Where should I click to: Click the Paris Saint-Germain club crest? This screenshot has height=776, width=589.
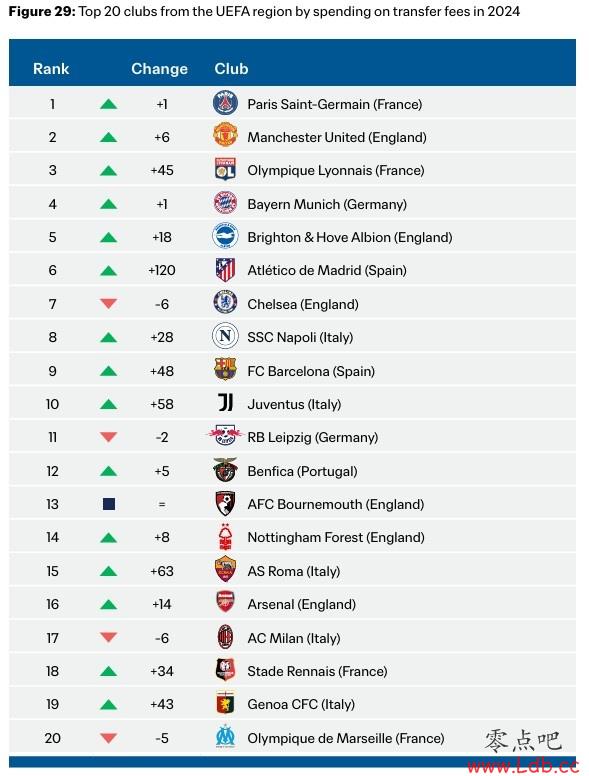225,103
